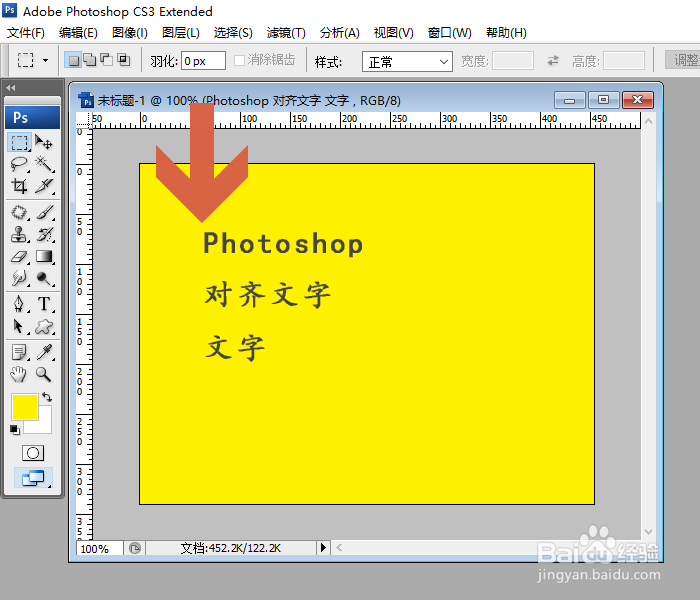This screenshot has width=700, height=600.
Task: Click the horizontal scrollbar left arrow
Action: point(339,547)
